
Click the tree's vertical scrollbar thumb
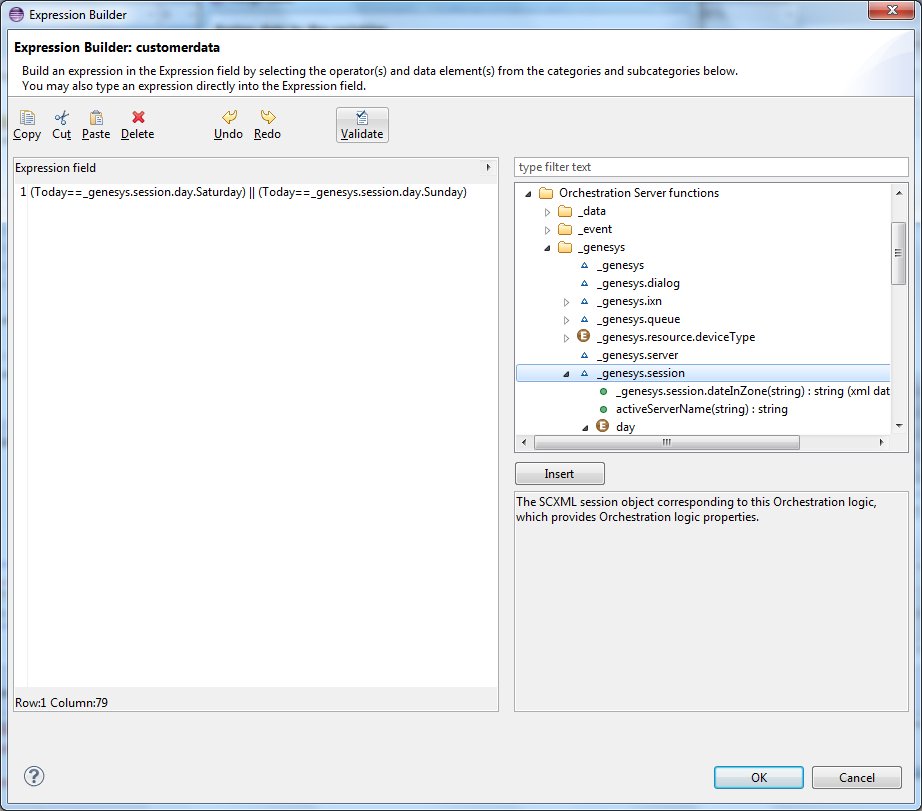tap(898, 253)
